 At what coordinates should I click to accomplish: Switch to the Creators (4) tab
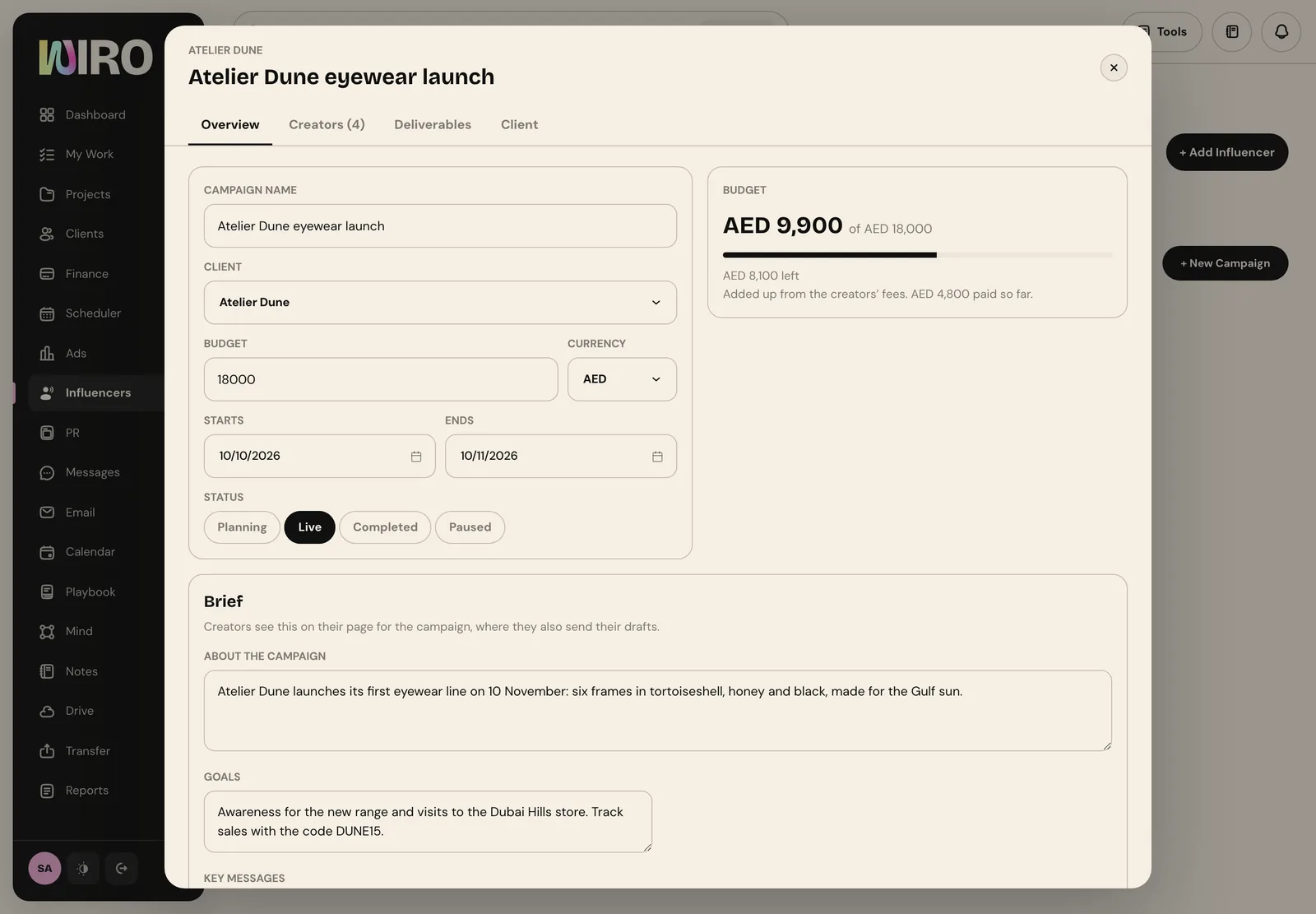[327, 125]
